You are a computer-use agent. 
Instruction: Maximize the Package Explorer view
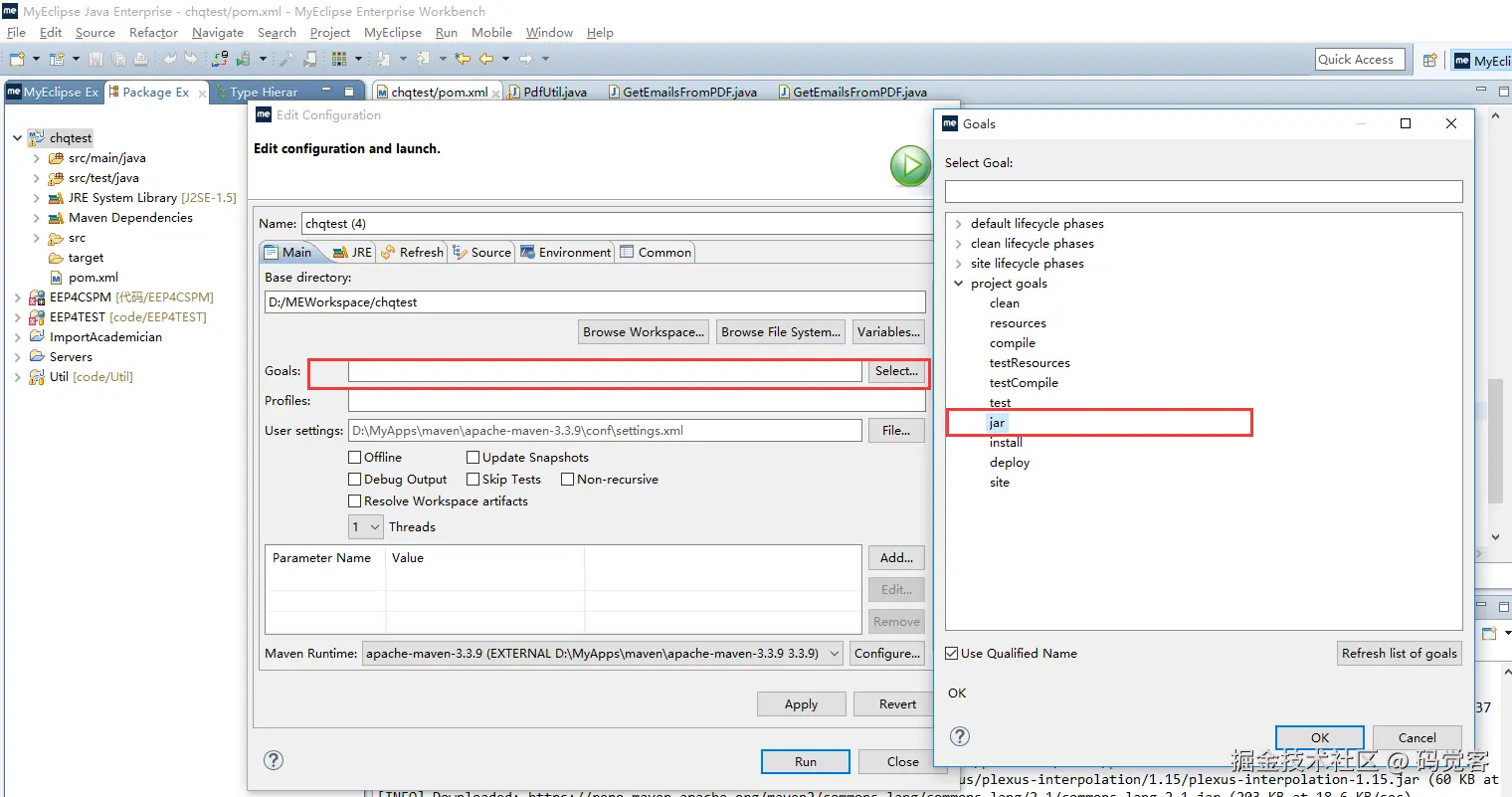(349, 92)
